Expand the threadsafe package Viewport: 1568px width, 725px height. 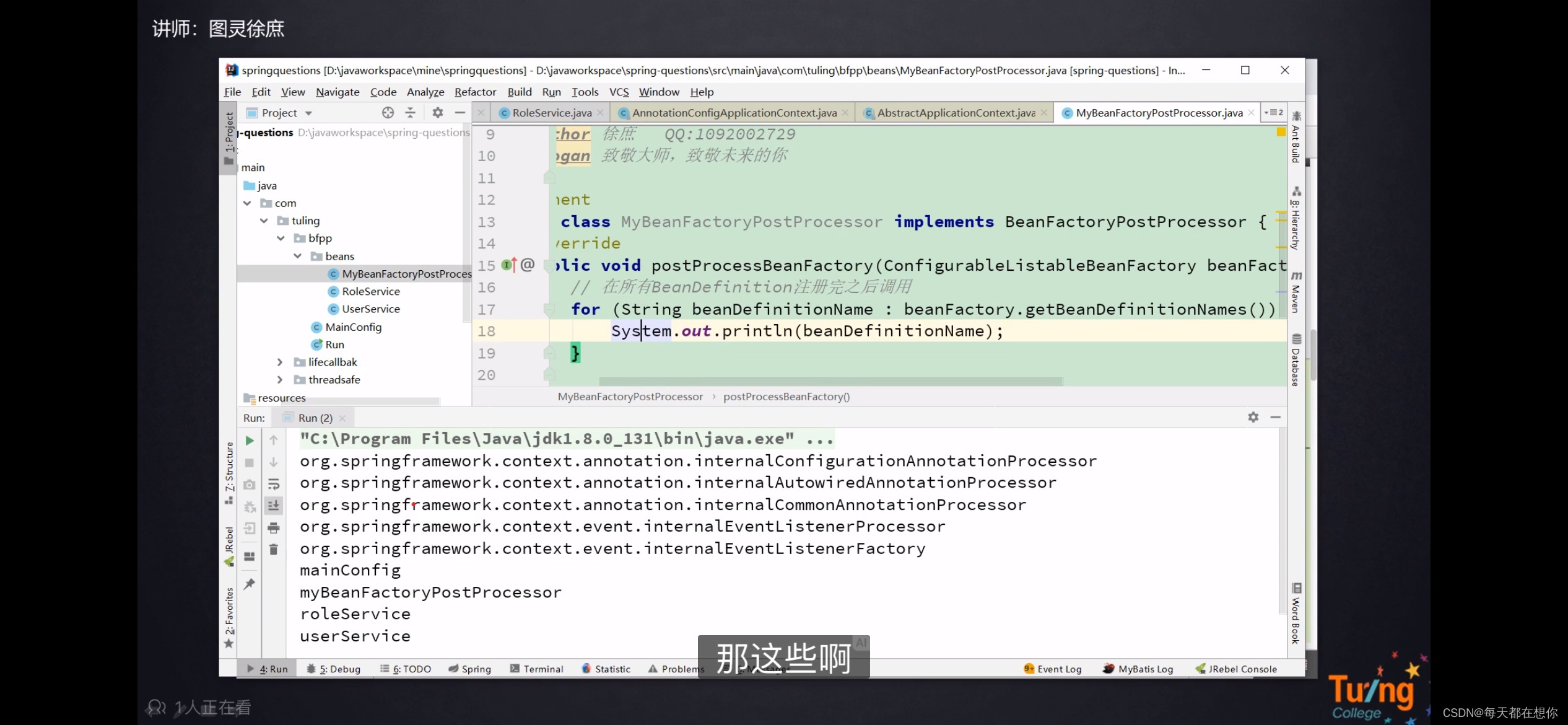(x=280, y=380)
